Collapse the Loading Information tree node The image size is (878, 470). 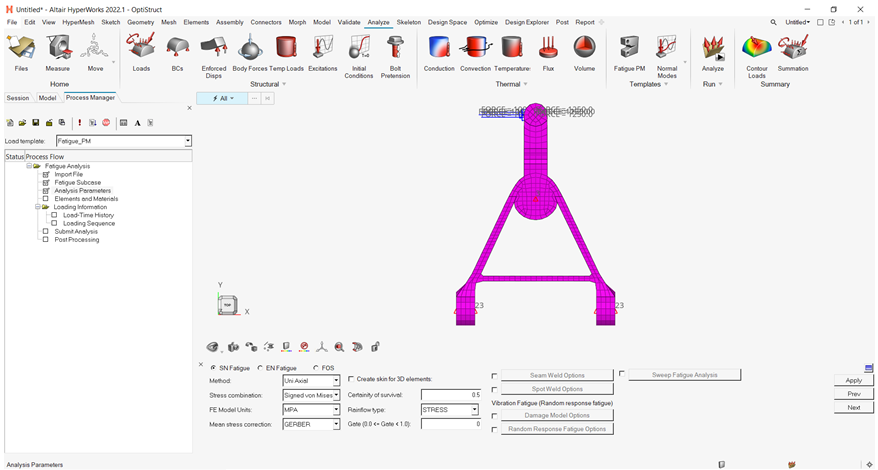[37, 207]
